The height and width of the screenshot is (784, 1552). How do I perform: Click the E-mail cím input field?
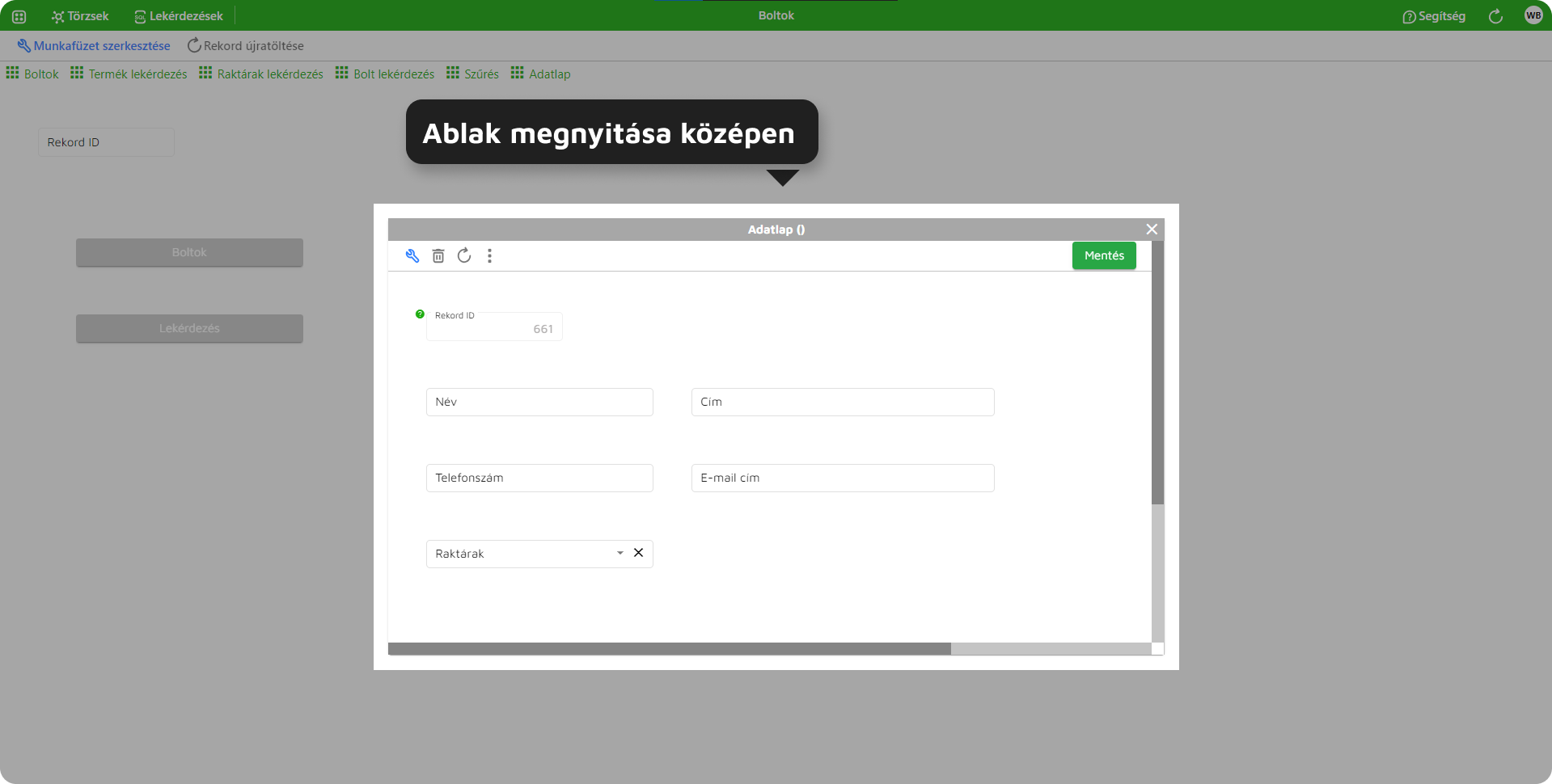point(843,478)
